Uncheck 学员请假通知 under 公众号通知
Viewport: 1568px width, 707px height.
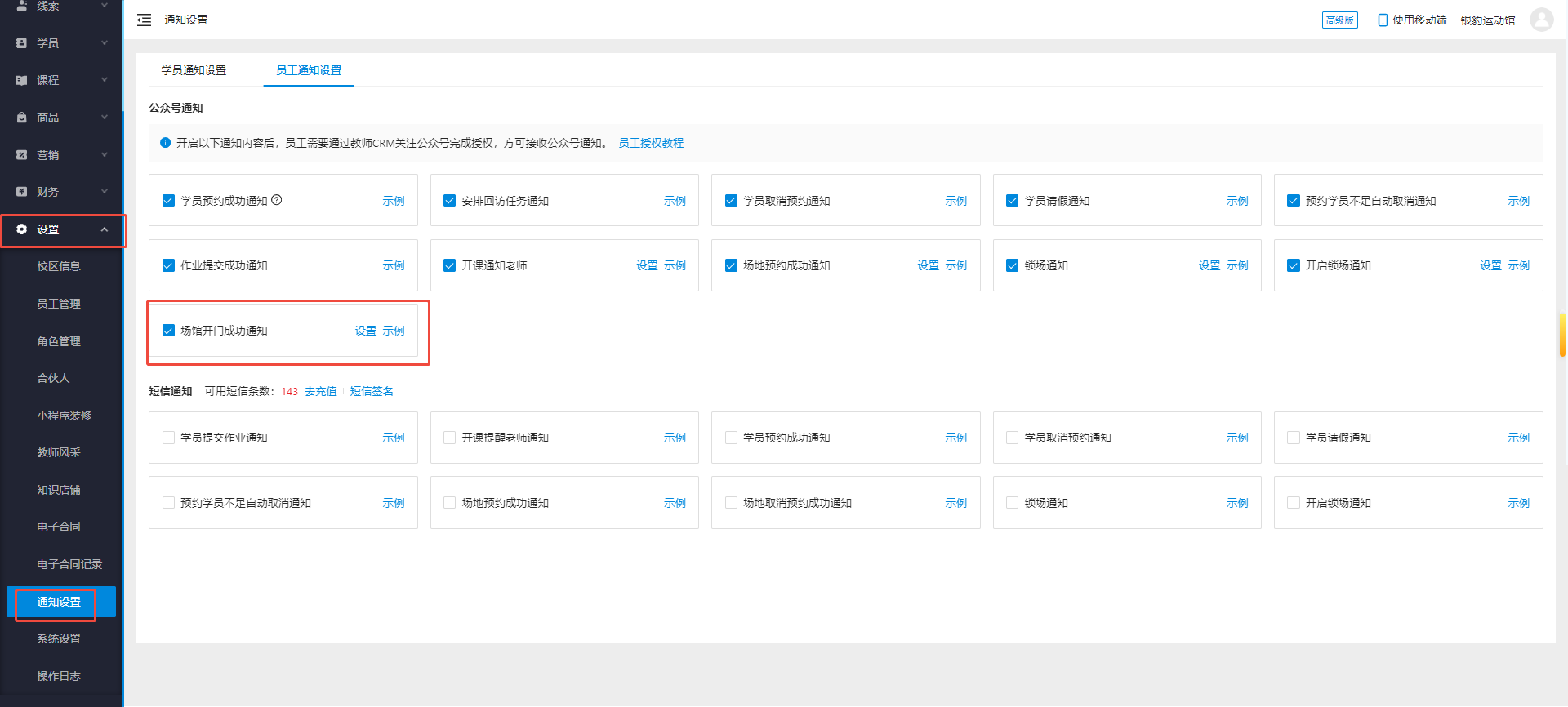click(x=1012, y=200)
